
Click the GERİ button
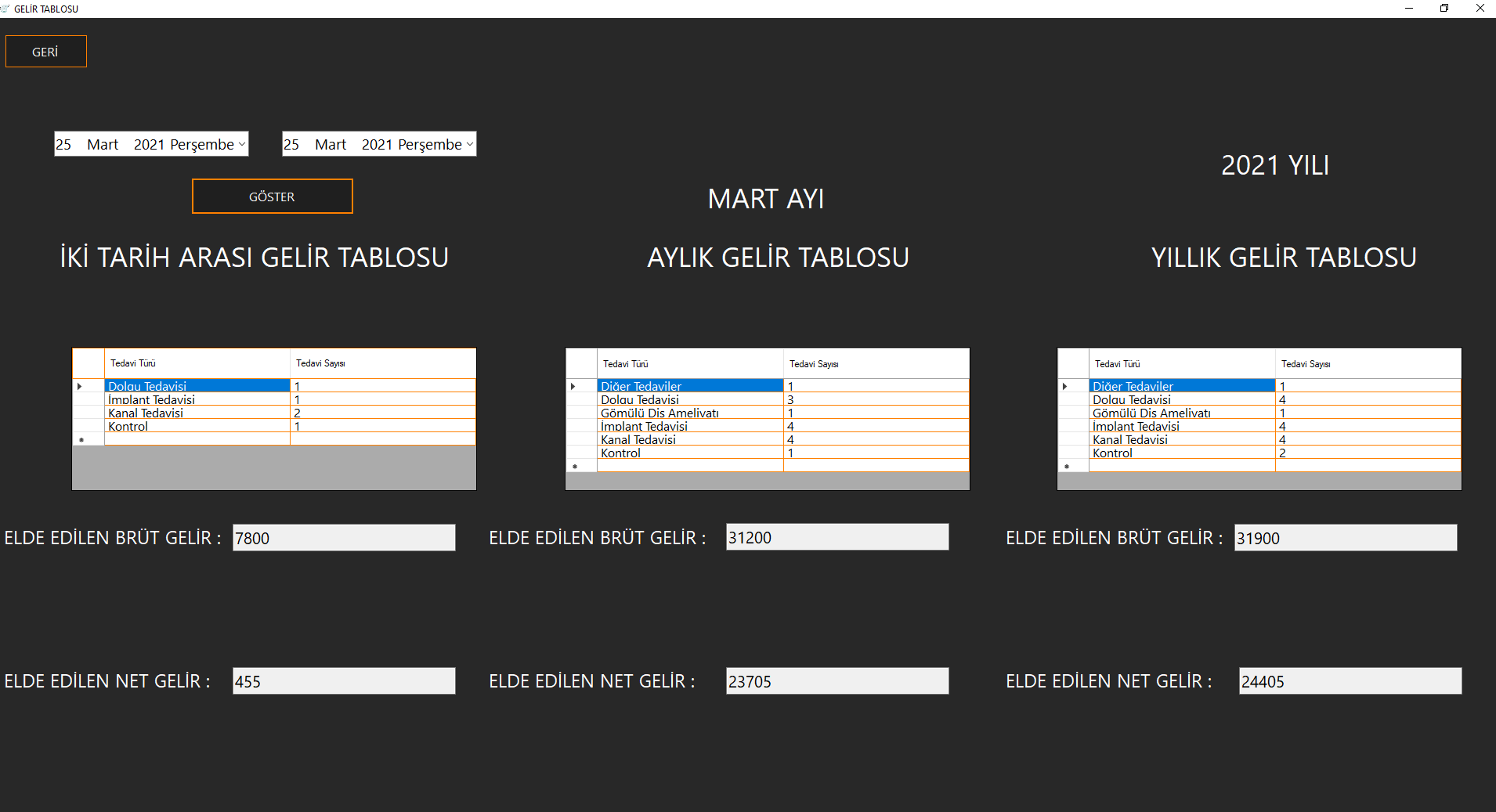(x=45, y=50)
